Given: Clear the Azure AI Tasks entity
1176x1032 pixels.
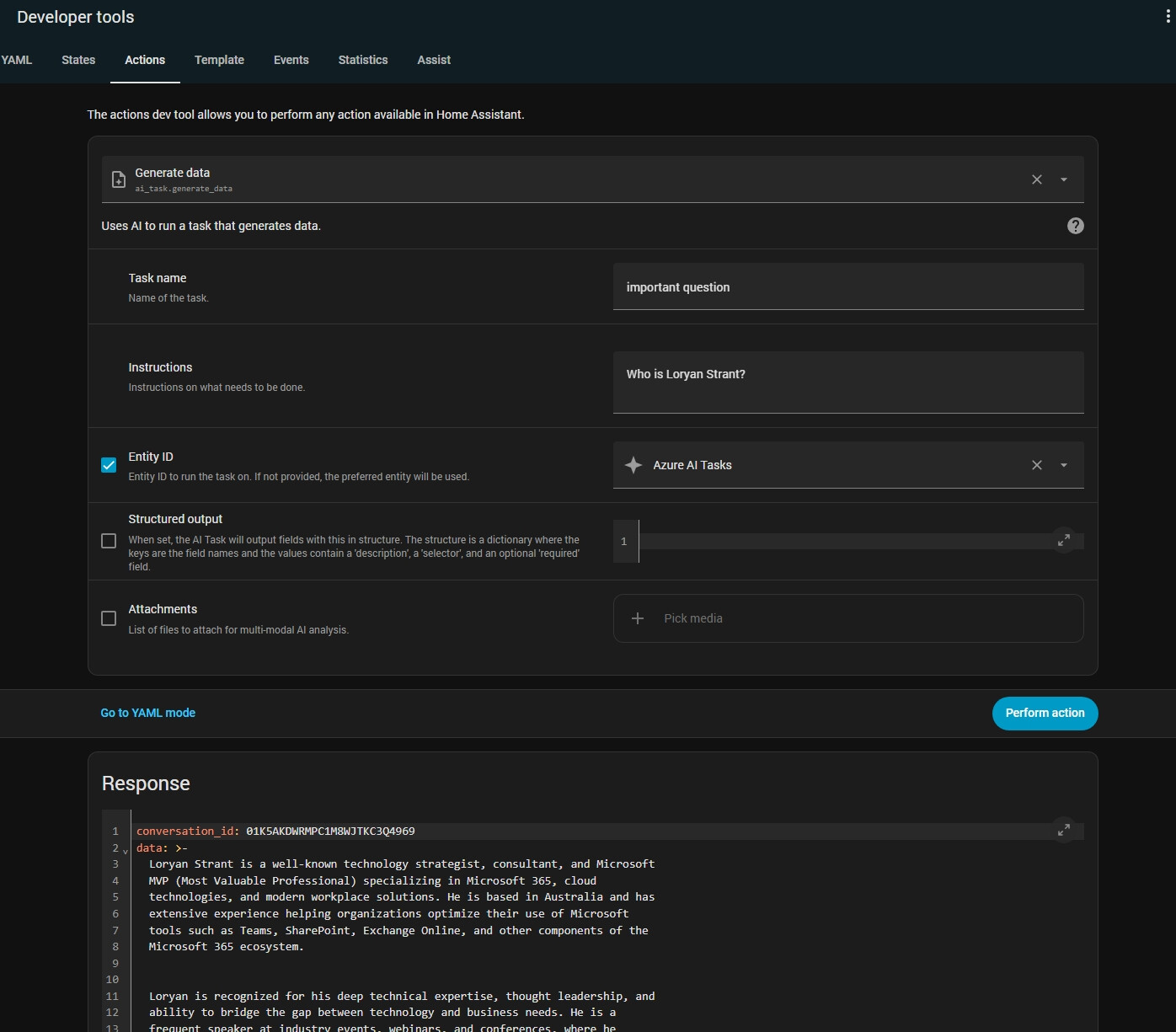Looking at the screenshot, I should click(x=1037, y=465).
